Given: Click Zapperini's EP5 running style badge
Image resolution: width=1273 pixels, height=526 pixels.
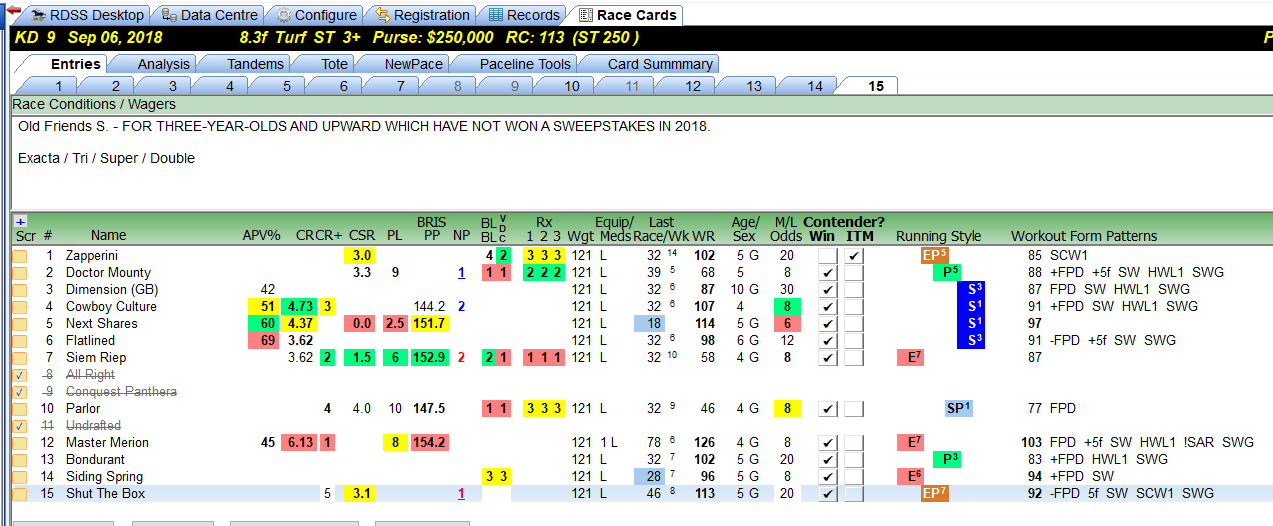Looking at the screenshot, I should pyautogui.click(x=935, y=256).
